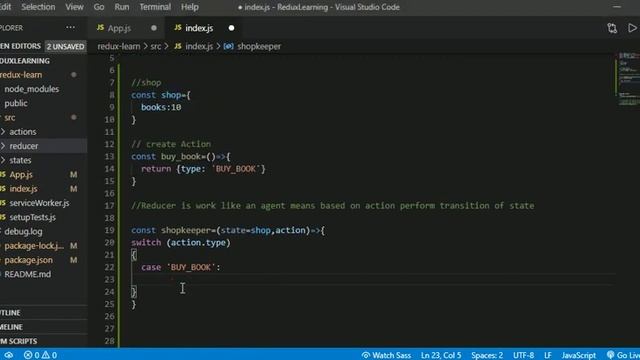The width and height of the screenshot is (640, 360).
Task: Click the const shopkeeper declaration line
Action: pos(228,230)
